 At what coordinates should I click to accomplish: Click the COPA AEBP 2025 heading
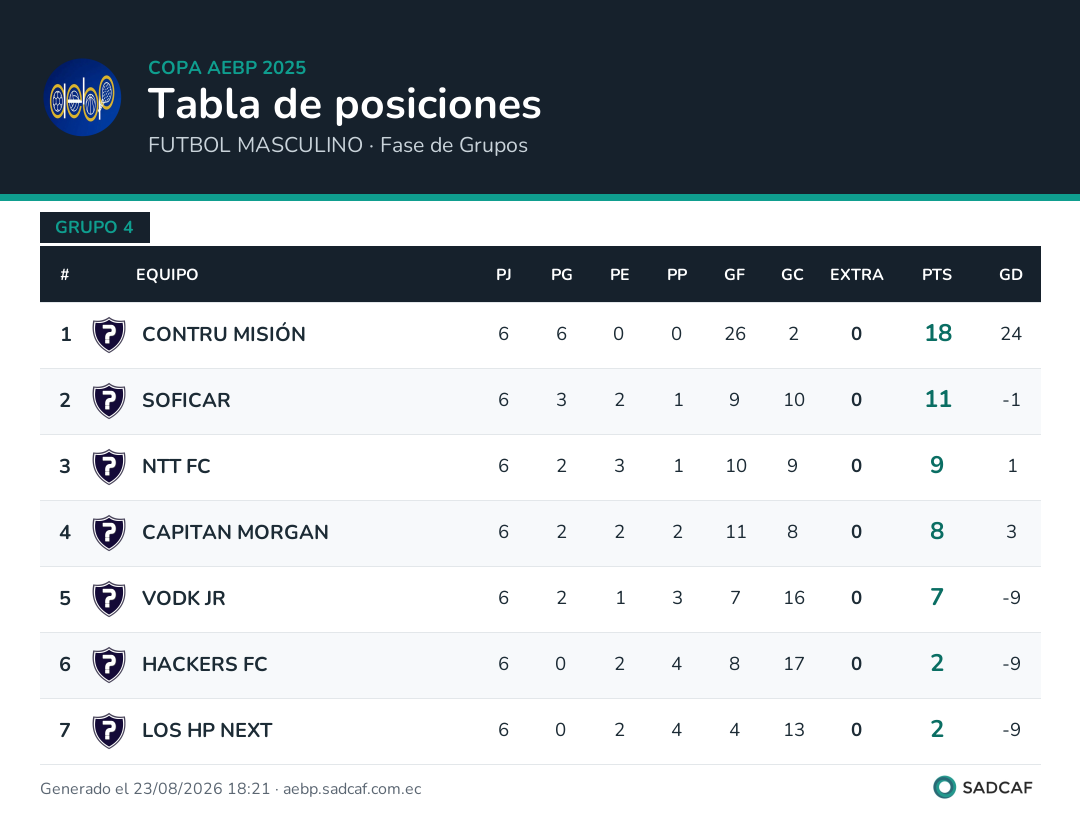227,67
